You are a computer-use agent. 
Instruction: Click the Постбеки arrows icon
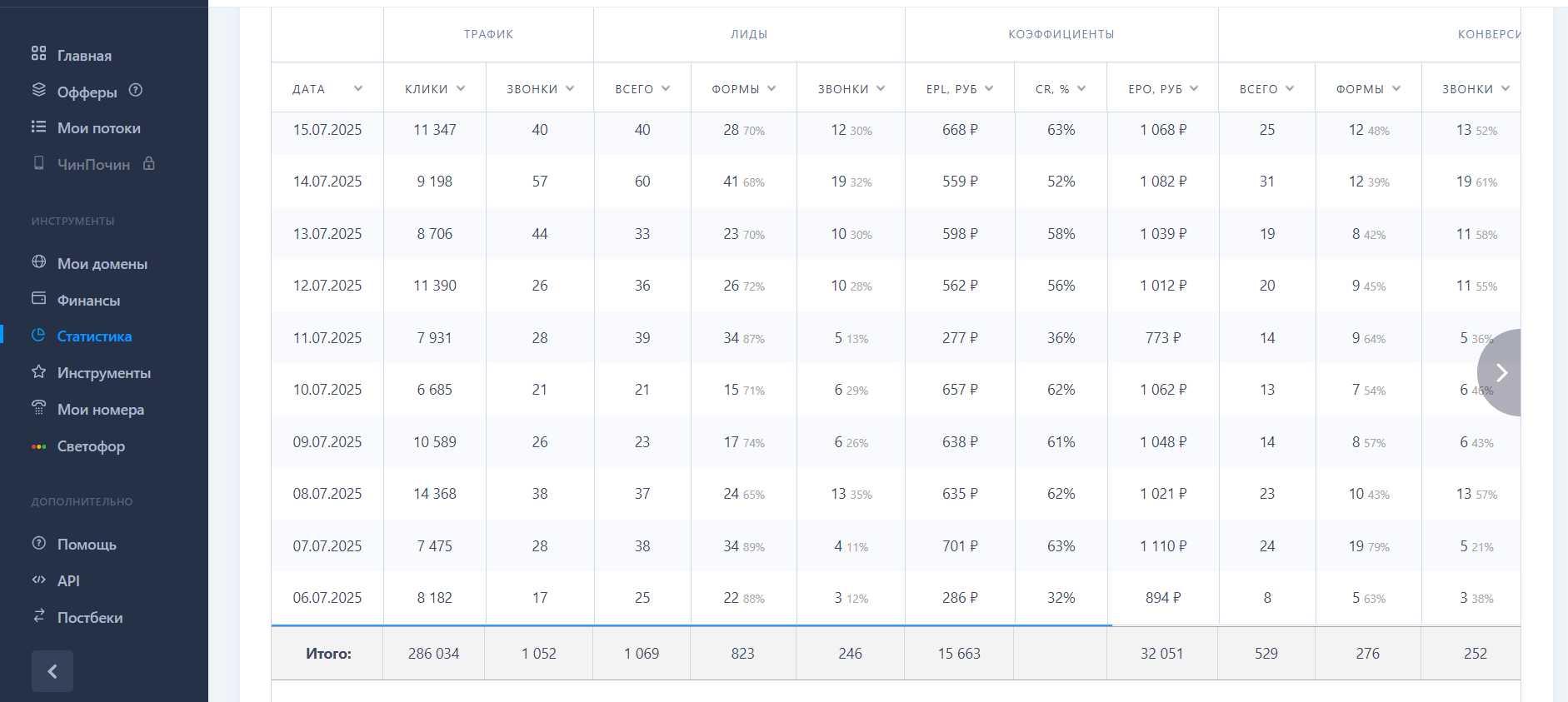[38, 616]
